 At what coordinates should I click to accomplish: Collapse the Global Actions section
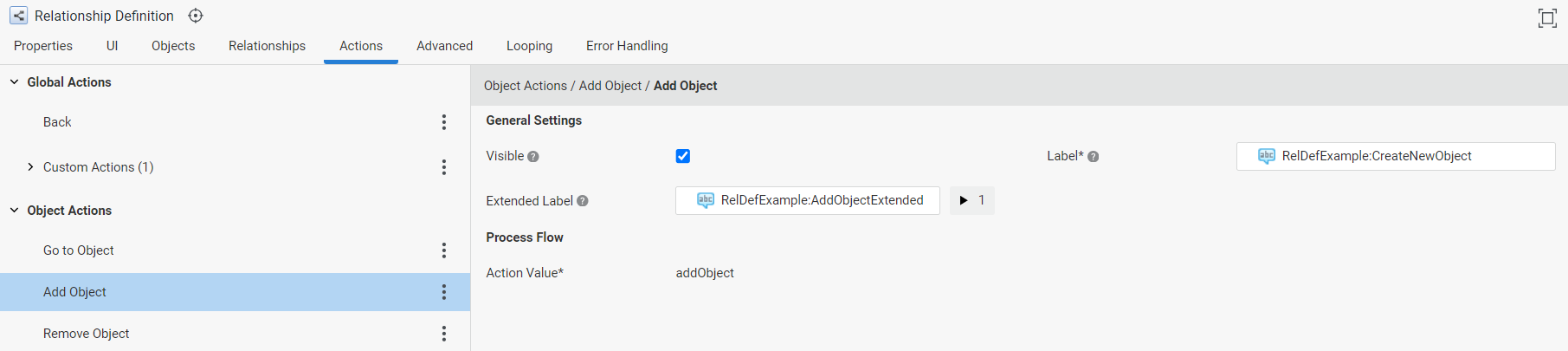14,82
